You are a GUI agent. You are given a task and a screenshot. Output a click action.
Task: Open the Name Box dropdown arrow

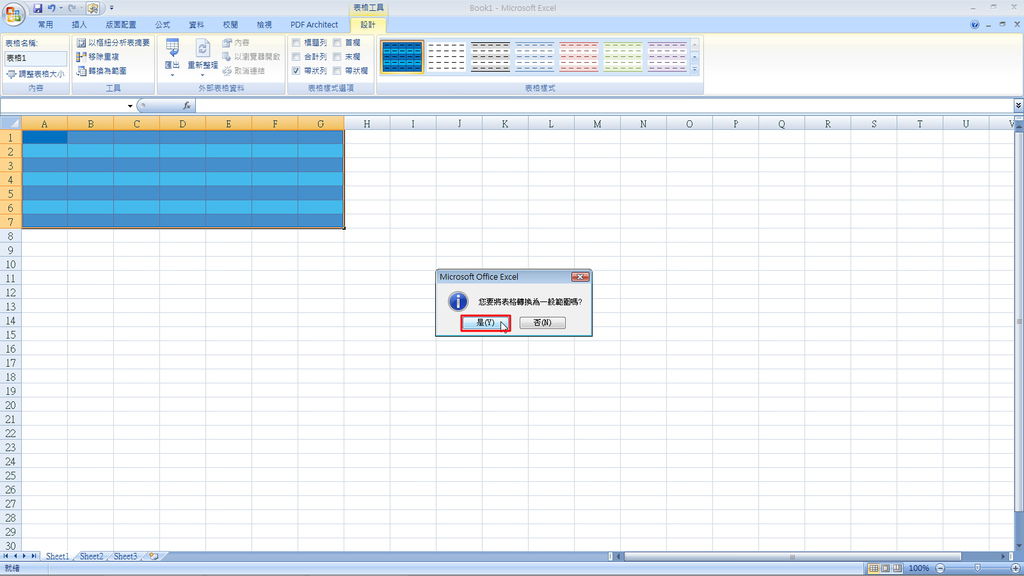tap(130, 106)
